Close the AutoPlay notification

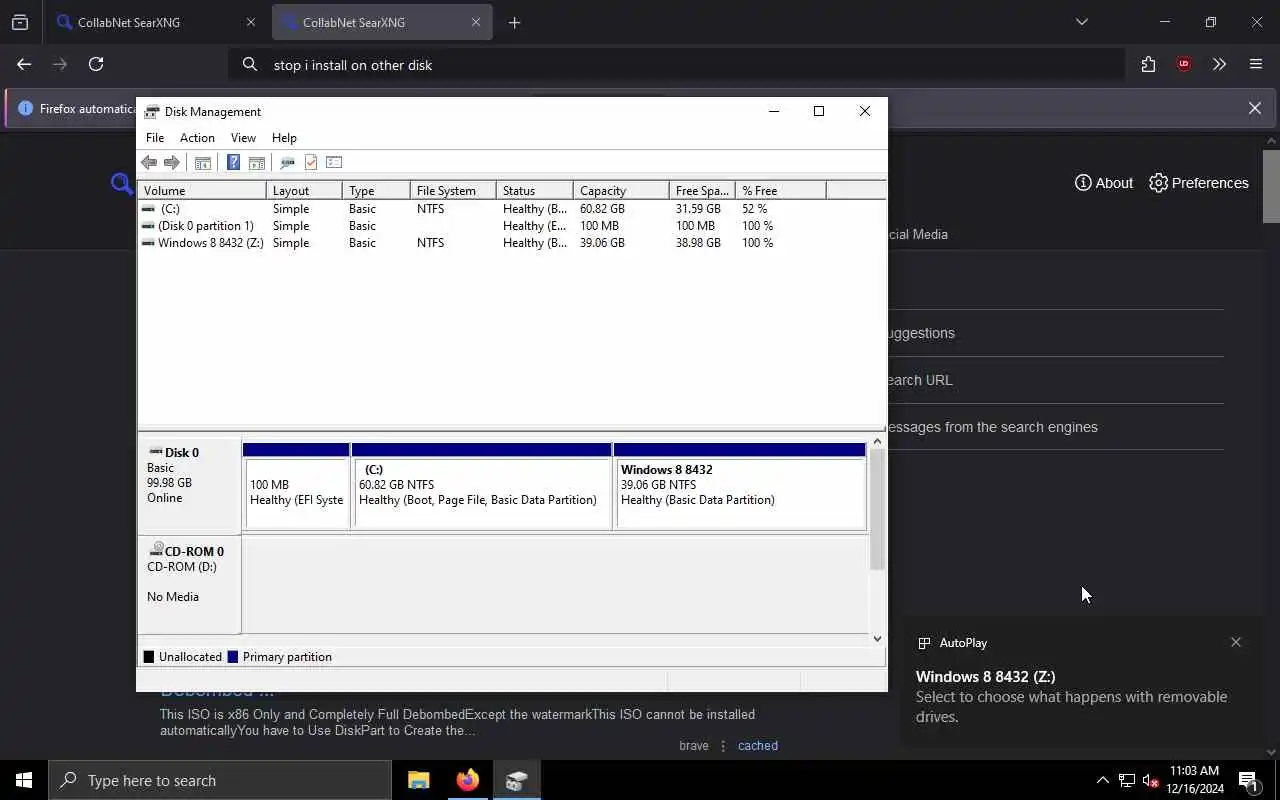point(1236,642)
